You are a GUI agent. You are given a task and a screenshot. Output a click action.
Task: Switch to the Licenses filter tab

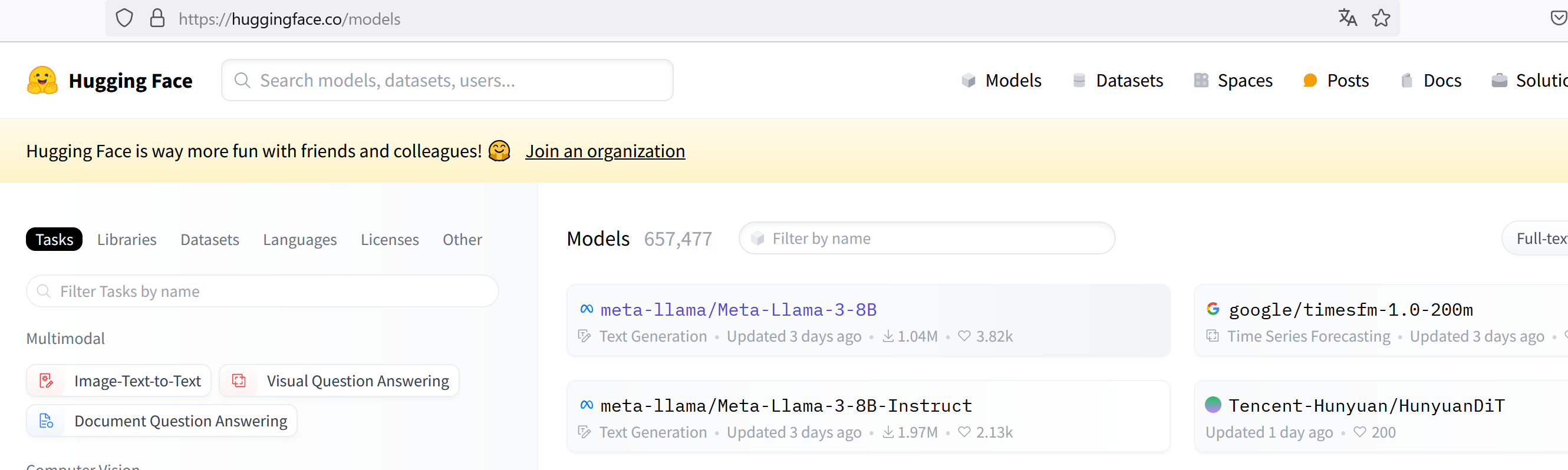click(390, 239)
